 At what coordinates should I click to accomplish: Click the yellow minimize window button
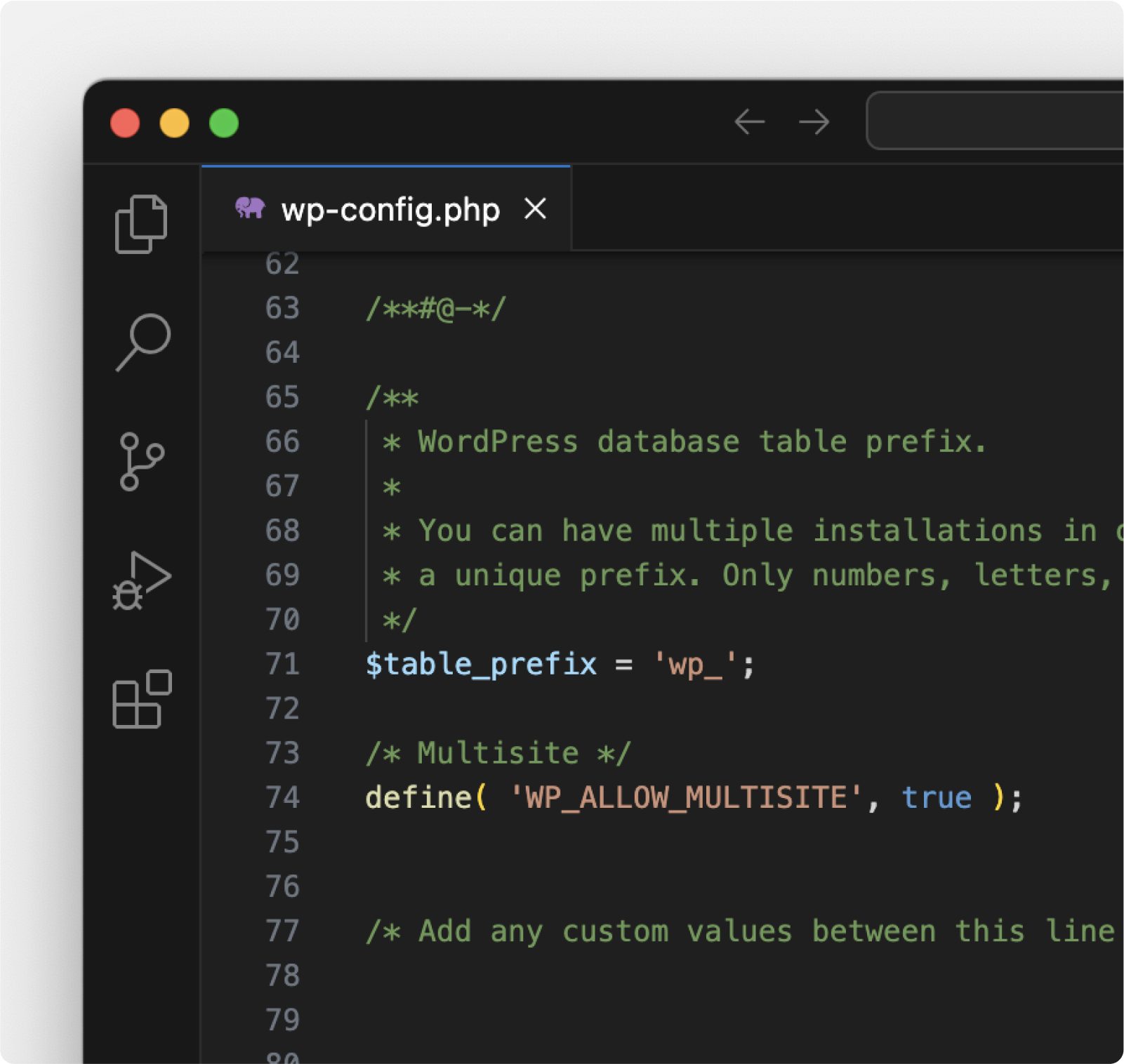[x=174, y=123]
